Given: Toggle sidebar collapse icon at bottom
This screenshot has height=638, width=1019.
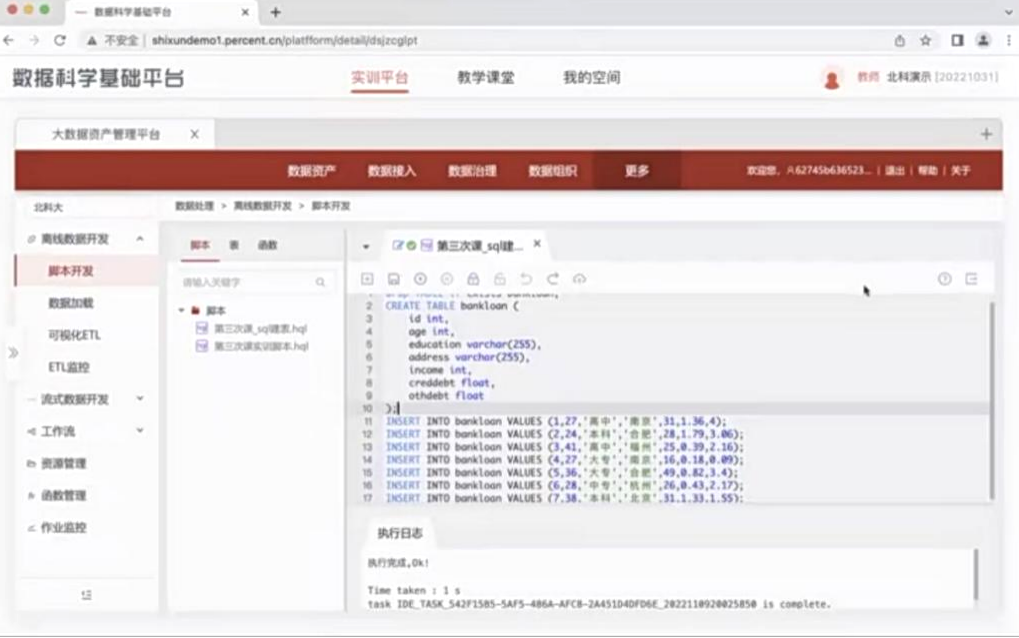Looking at the screenshot, I should [x=86, y=595].
